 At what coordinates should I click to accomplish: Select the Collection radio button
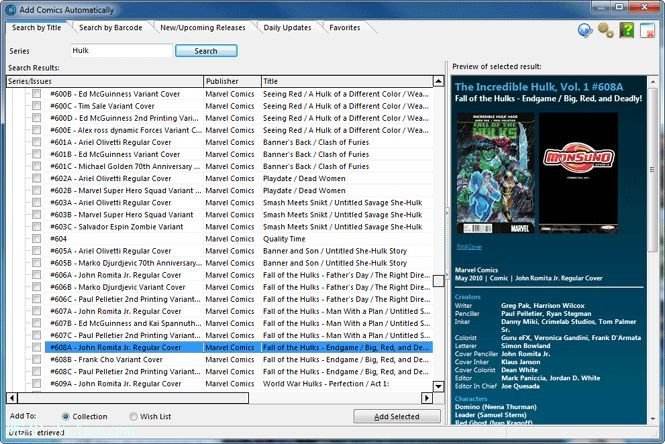[x=66, y=417]
